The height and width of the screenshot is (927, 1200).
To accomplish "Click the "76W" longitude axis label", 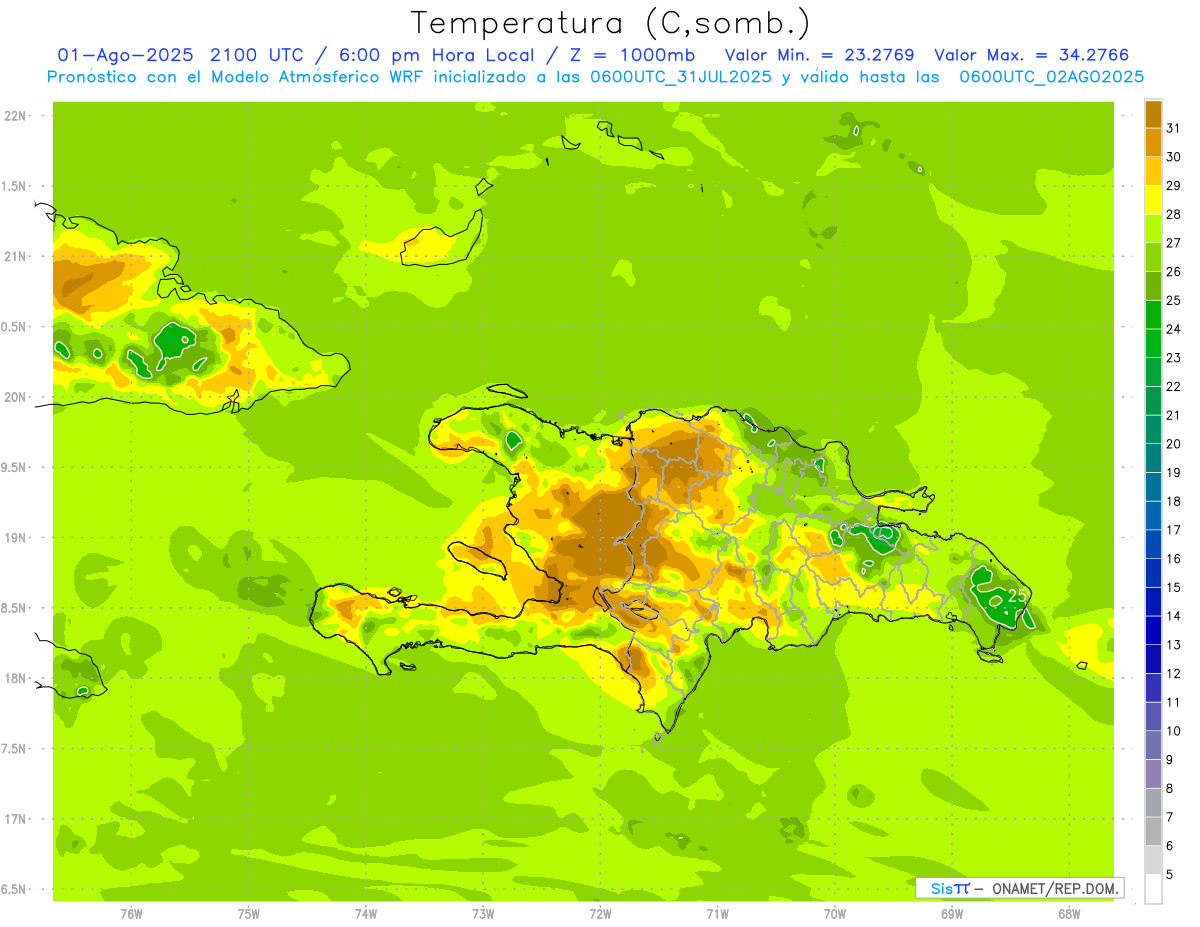I will tap(131, 913).
